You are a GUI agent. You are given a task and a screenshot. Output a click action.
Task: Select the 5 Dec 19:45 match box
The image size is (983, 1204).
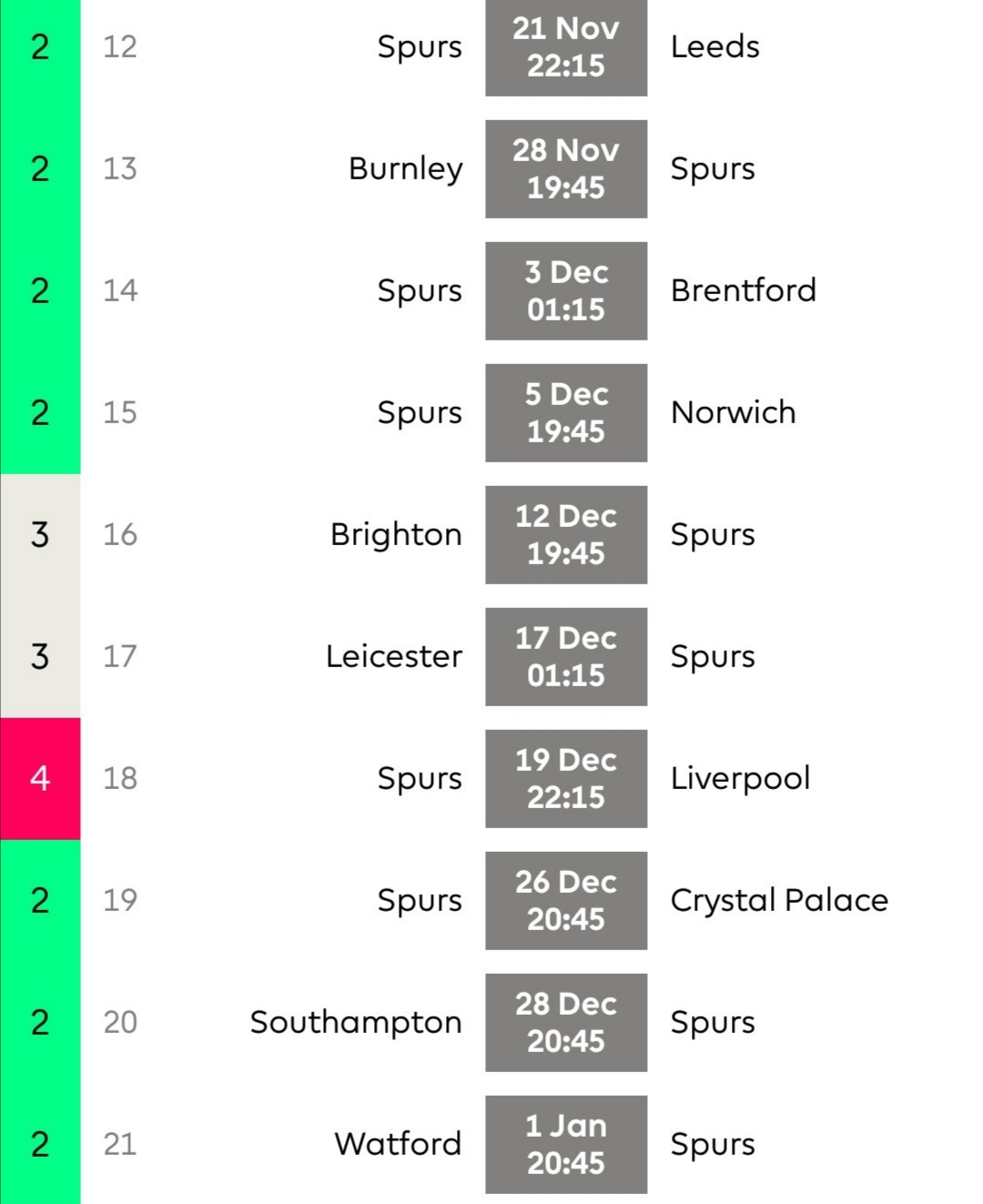[x=566, y=413]
